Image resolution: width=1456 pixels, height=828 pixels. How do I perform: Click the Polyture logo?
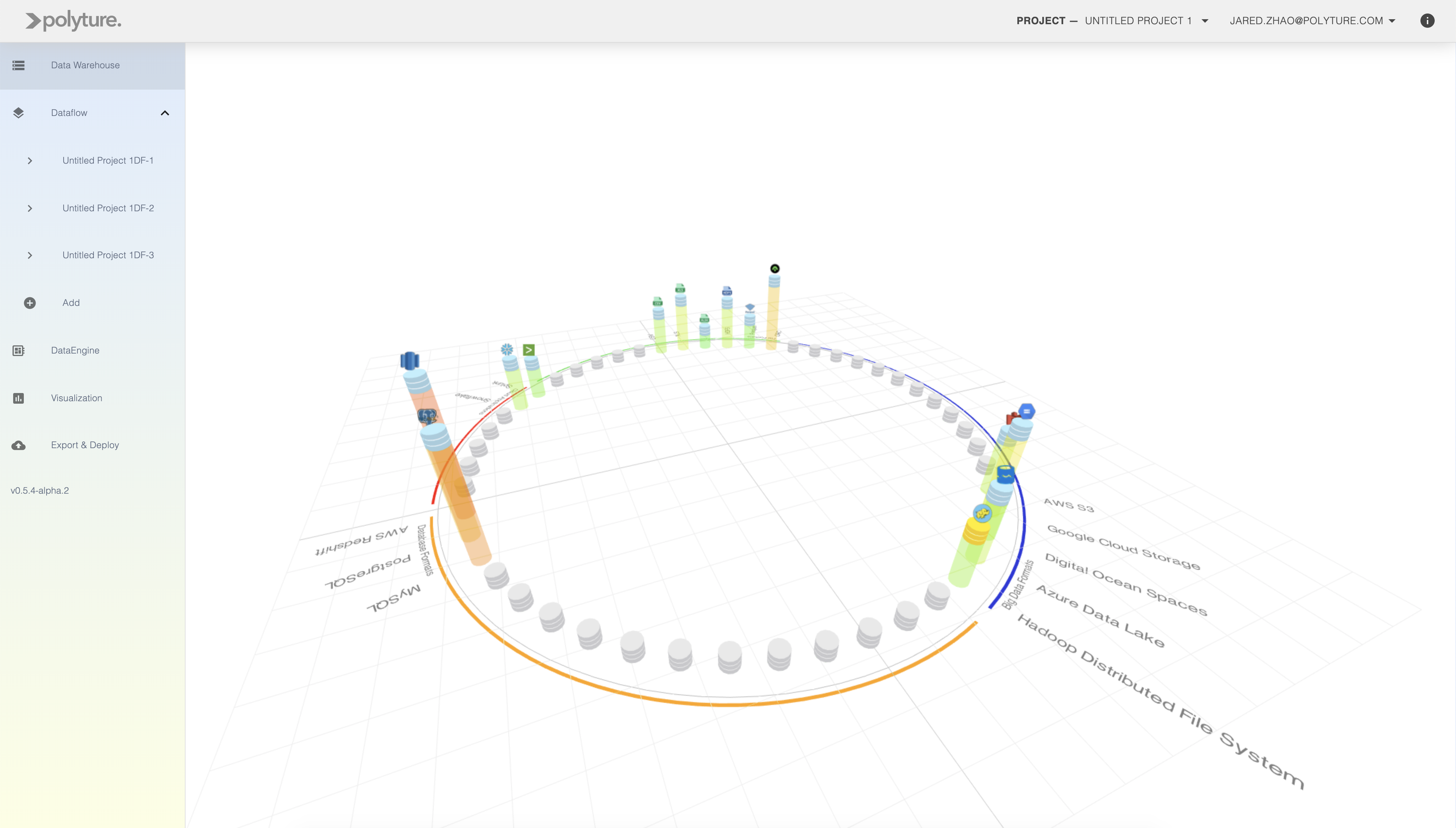tap(73, 21)
